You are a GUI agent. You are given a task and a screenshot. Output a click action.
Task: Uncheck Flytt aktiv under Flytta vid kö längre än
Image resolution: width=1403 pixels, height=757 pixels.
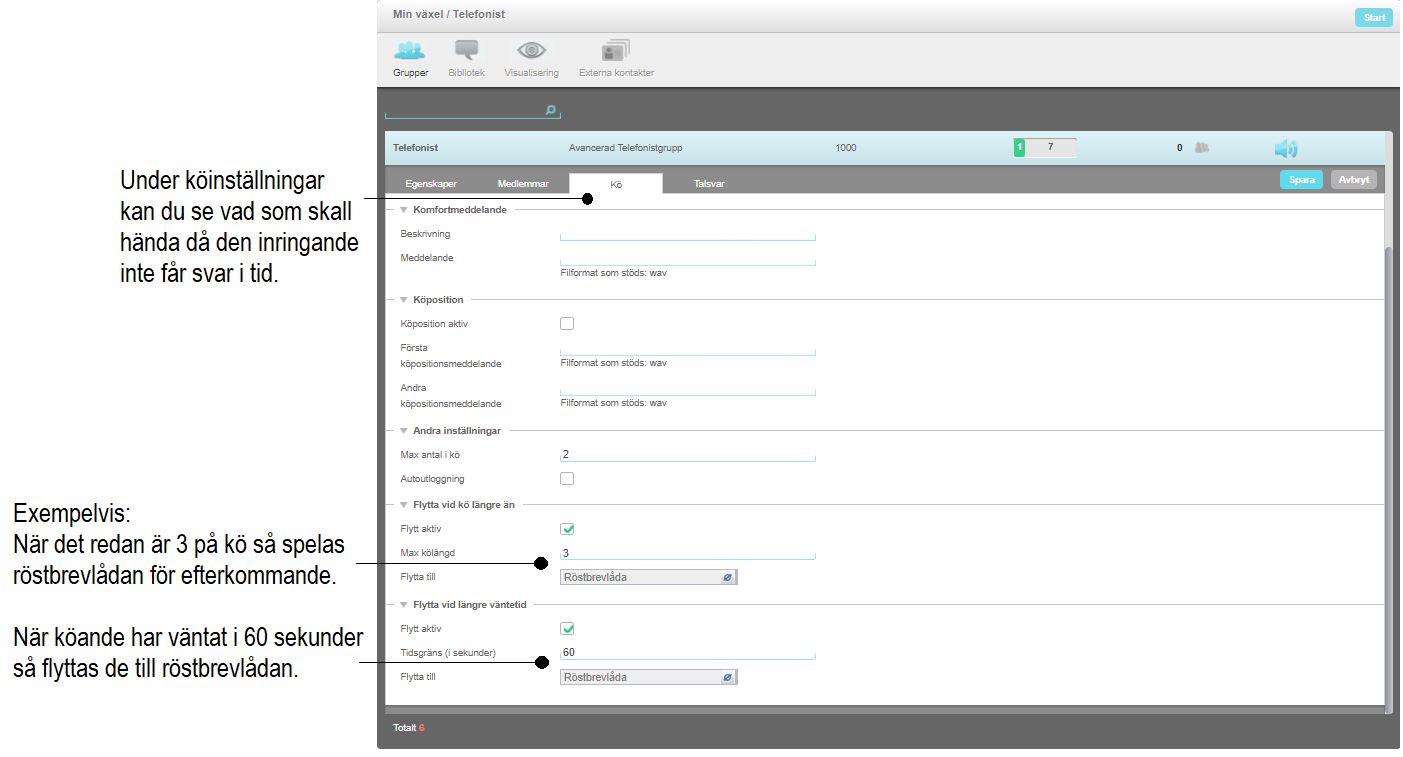click(567, 529)
